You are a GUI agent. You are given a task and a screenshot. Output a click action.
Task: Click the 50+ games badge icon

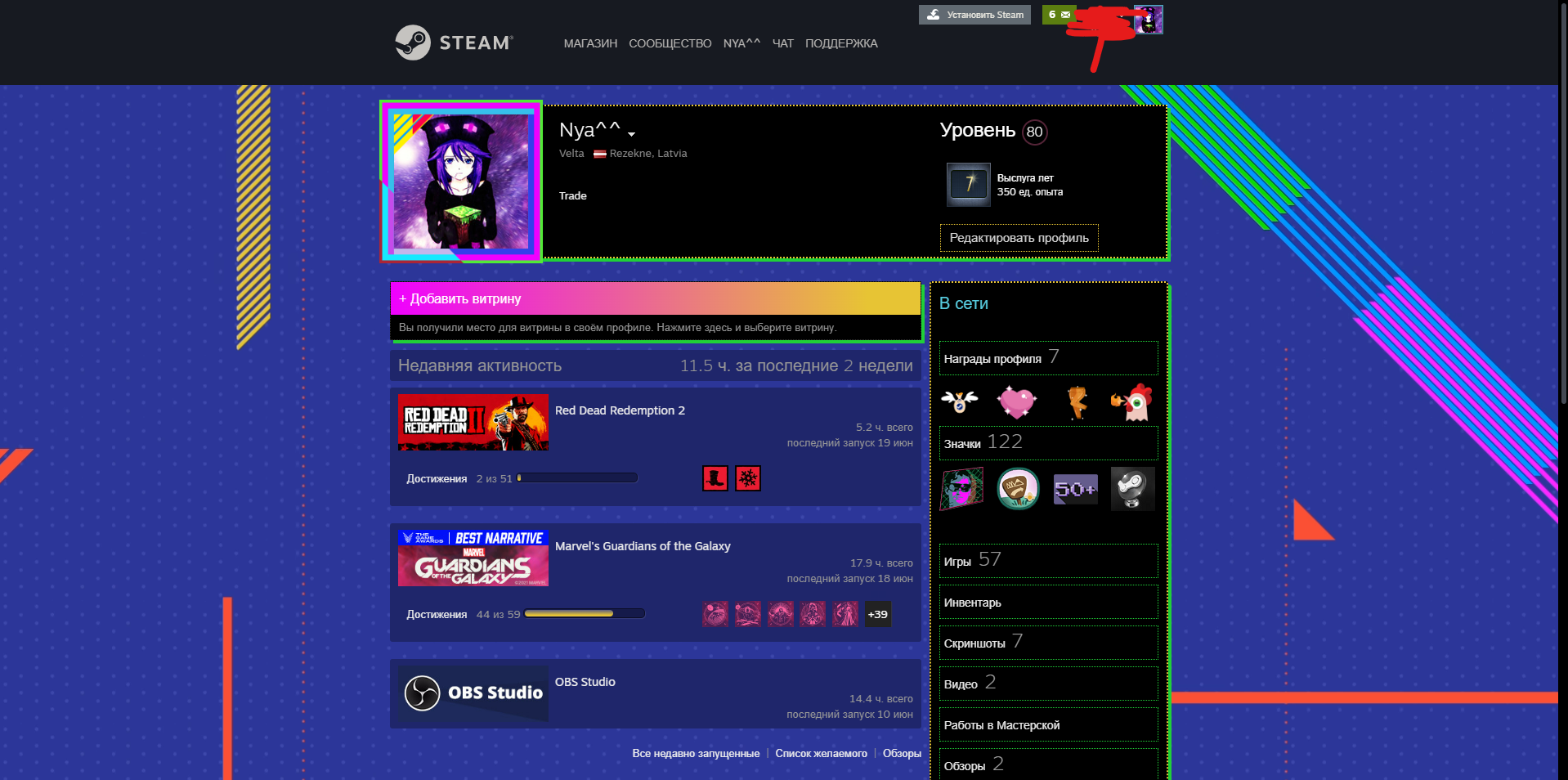coord(1076,489)
